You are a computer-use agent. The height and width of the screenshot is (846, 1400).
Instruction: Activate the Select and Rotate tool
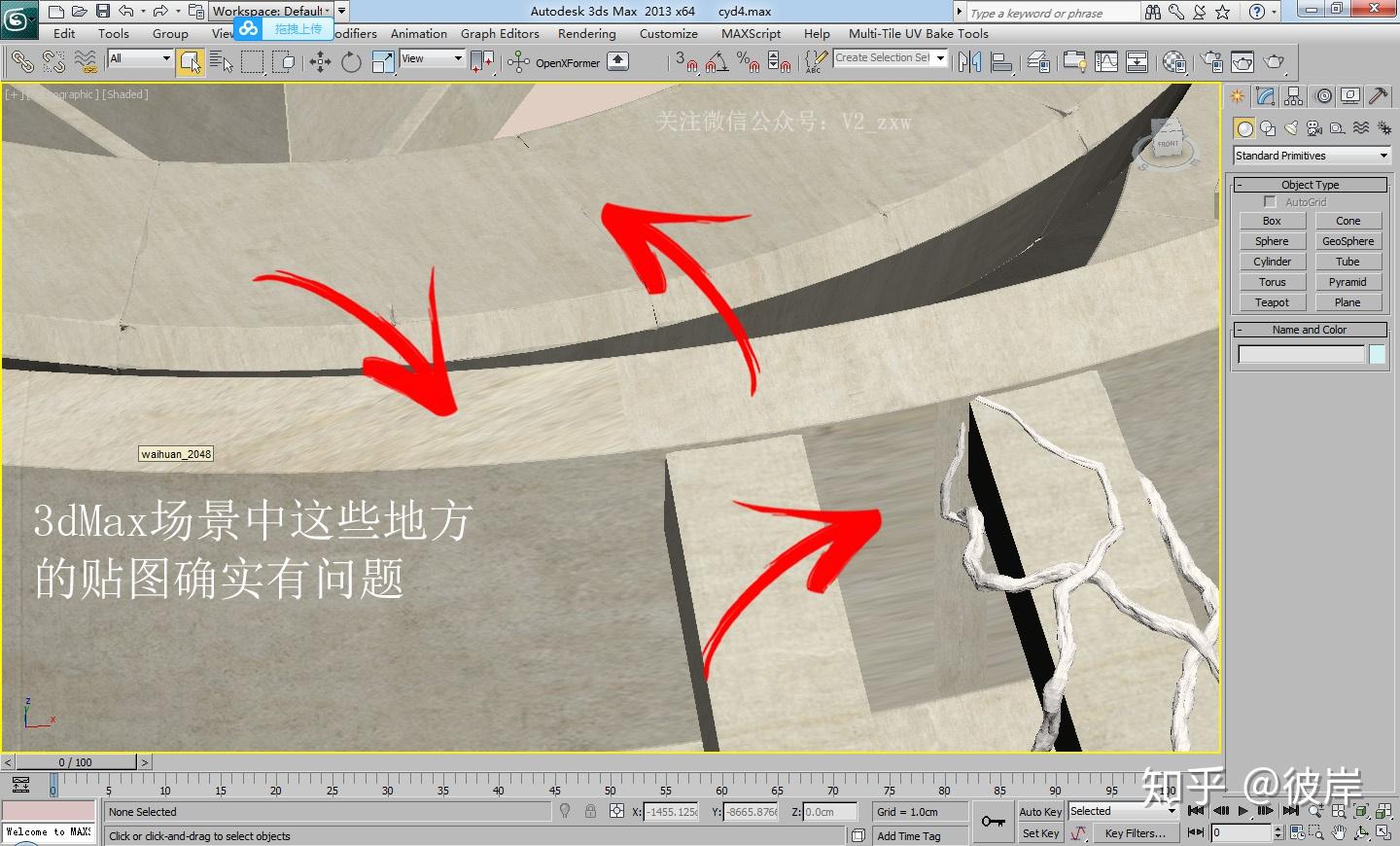pos(351,62)
